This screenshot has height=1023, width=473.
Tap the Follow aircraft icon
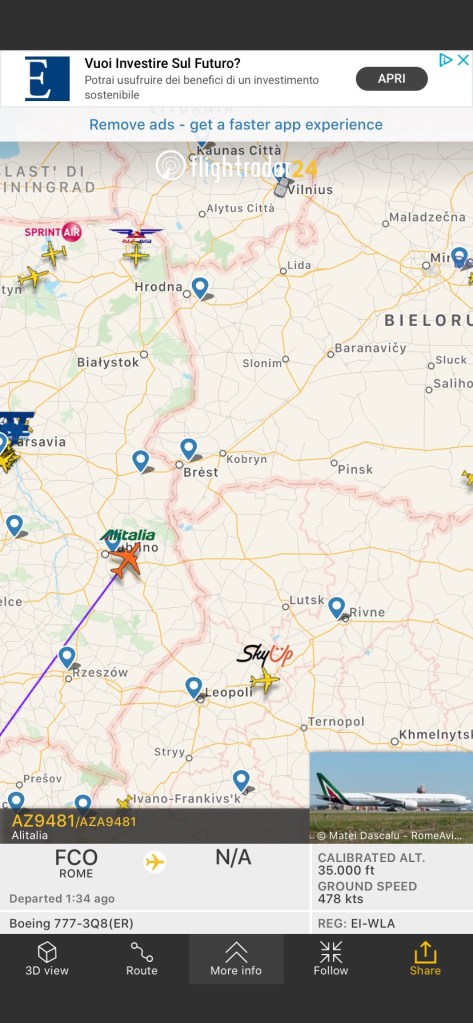pyautogui.click(x=331, y=958)
